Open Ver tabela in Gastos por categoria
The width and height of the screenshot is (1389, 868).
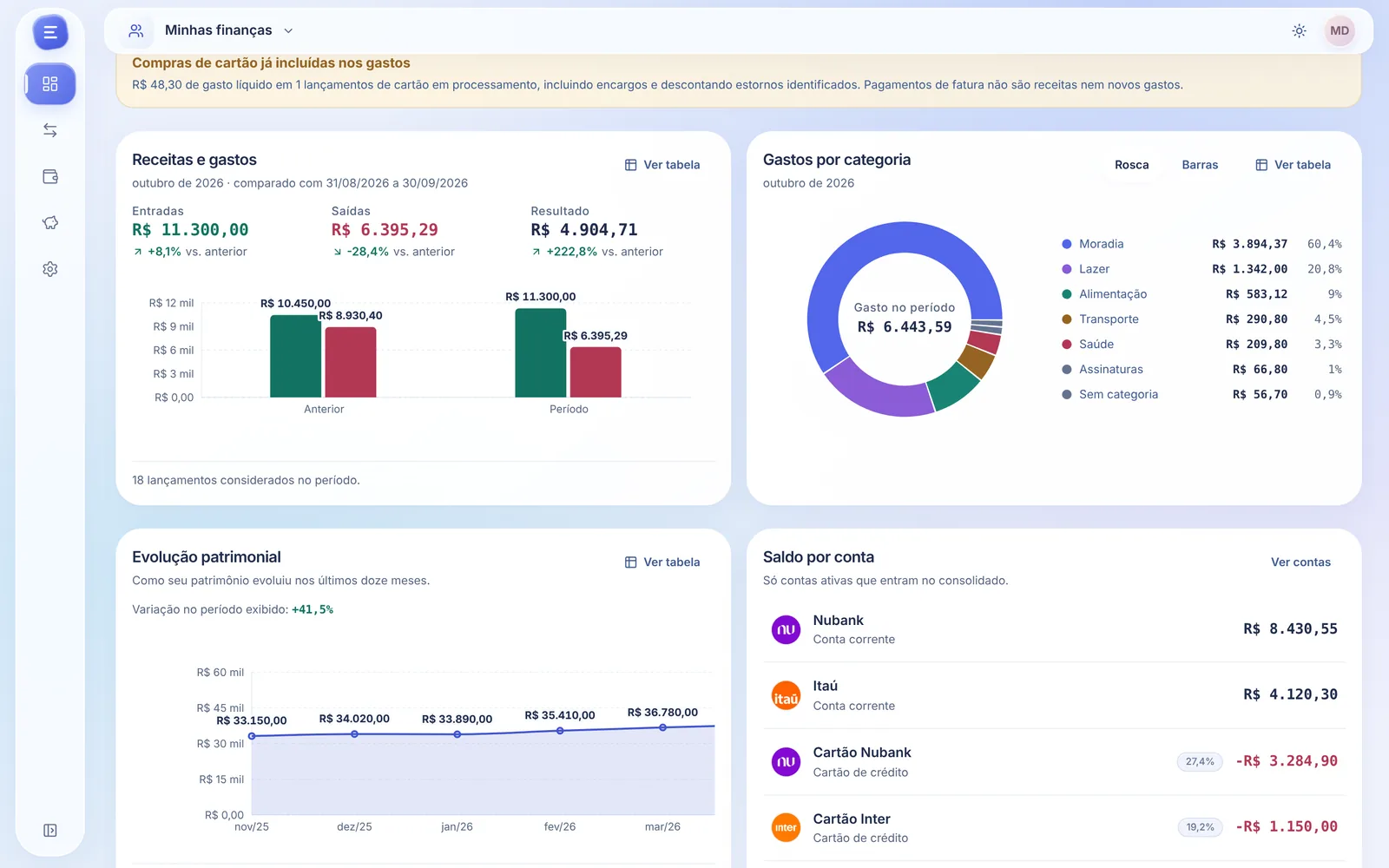[x=1294, y=165]
